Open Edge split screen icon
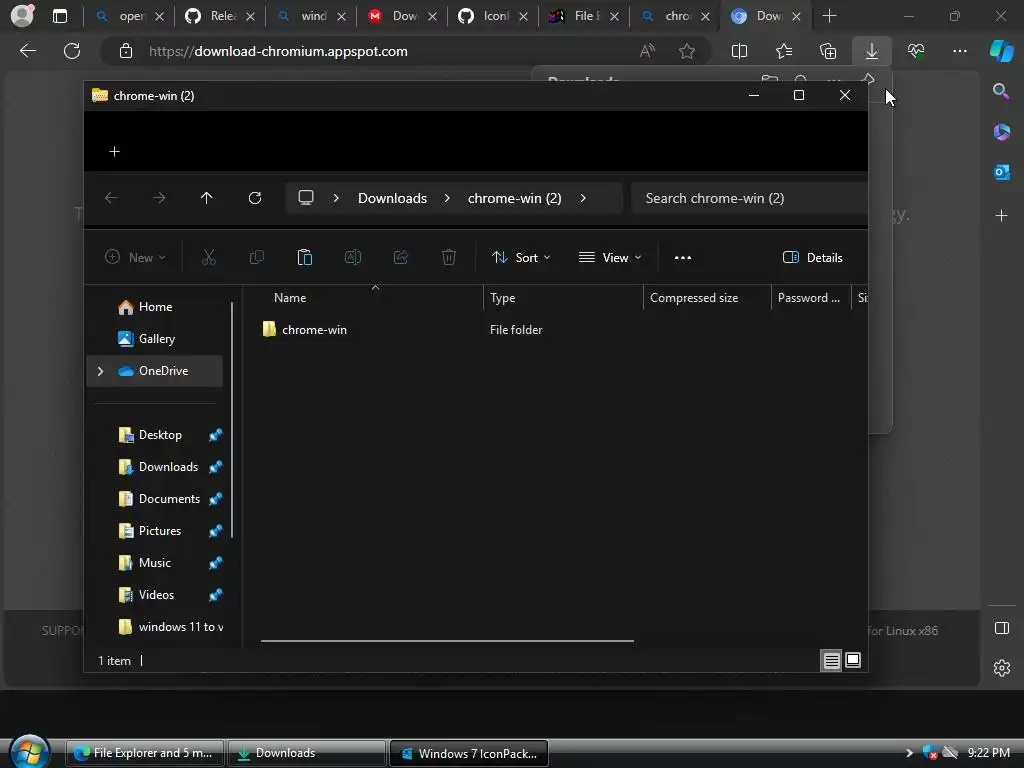Screen dimensions: 1024x768 [739, 51]
